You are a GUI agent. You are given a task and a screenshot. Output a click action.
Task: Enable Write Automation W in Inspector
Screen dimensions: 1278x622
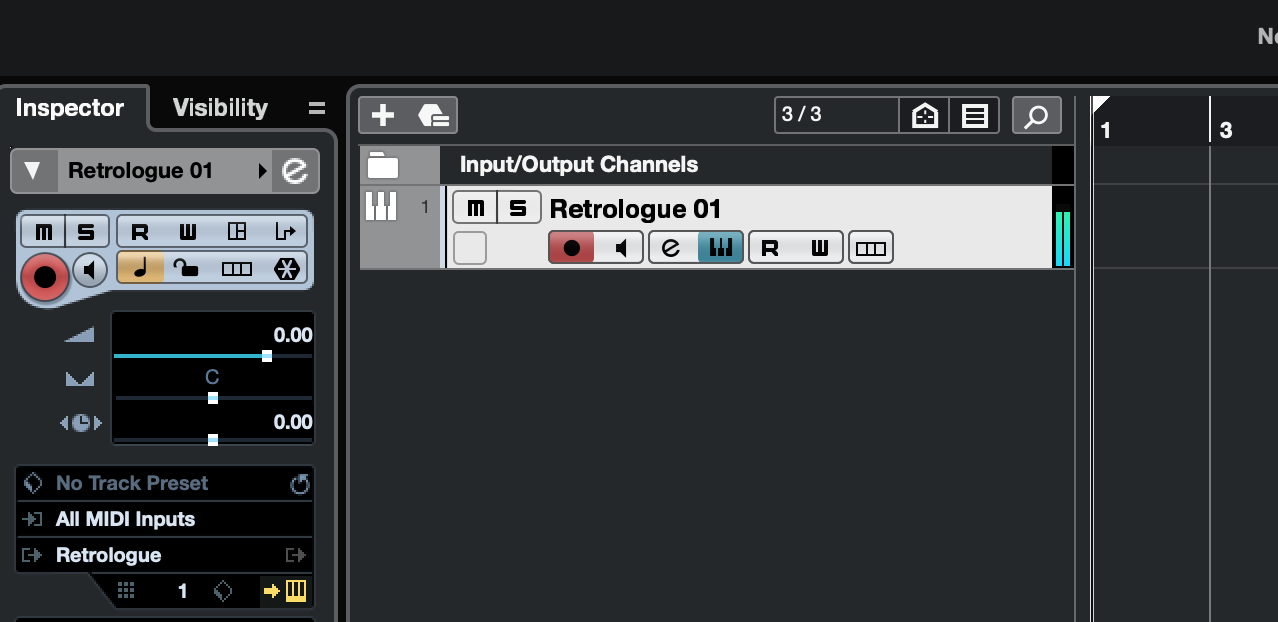[188, 232]
